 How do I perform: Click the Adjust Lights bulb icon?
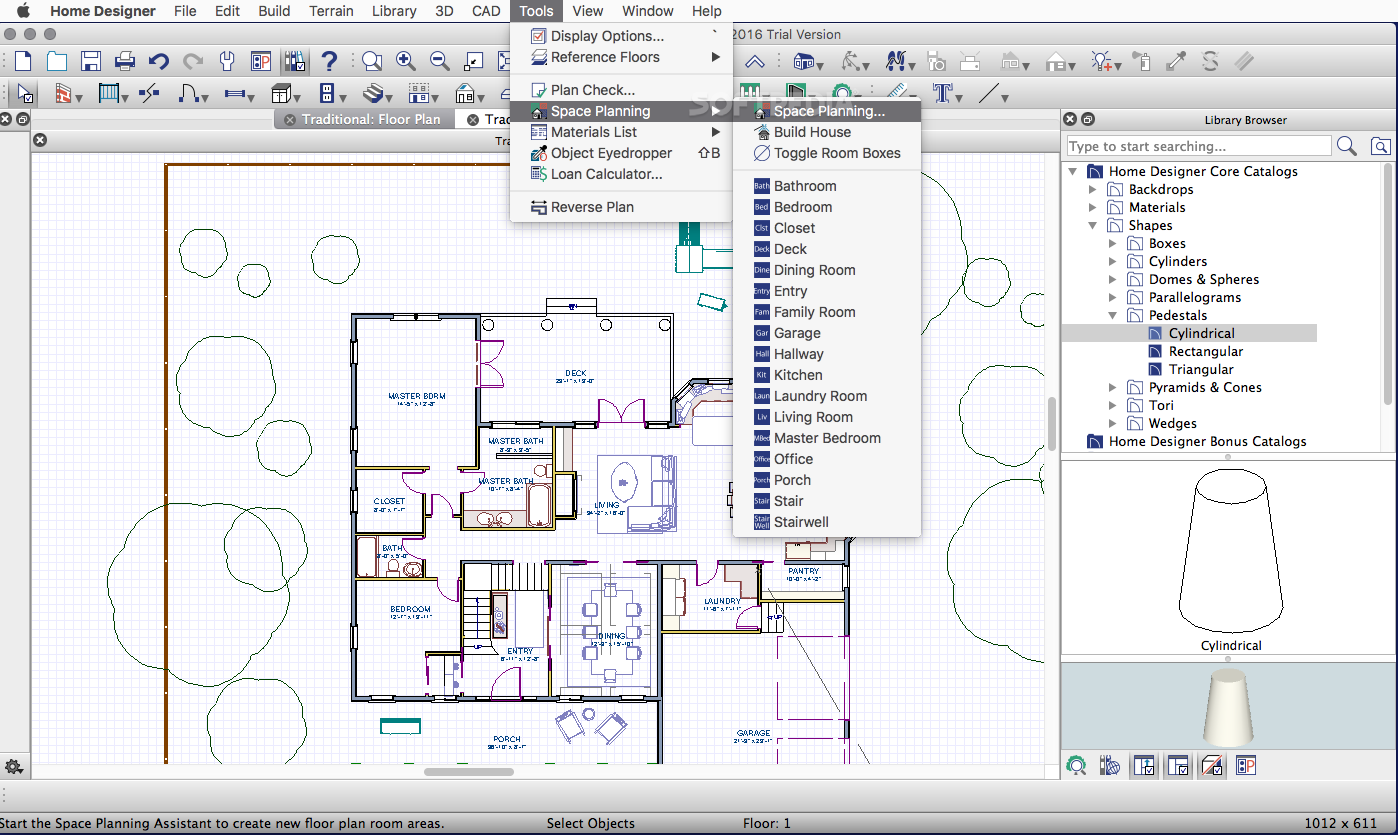tap(1102, 61)
